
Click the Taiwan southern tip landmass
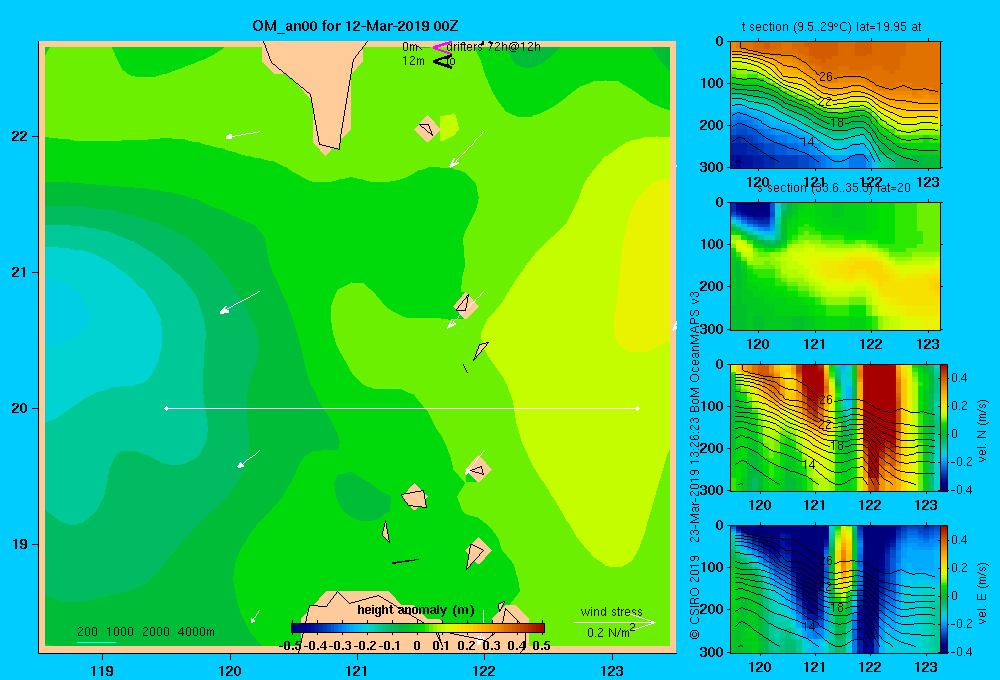tap(319, 89)
